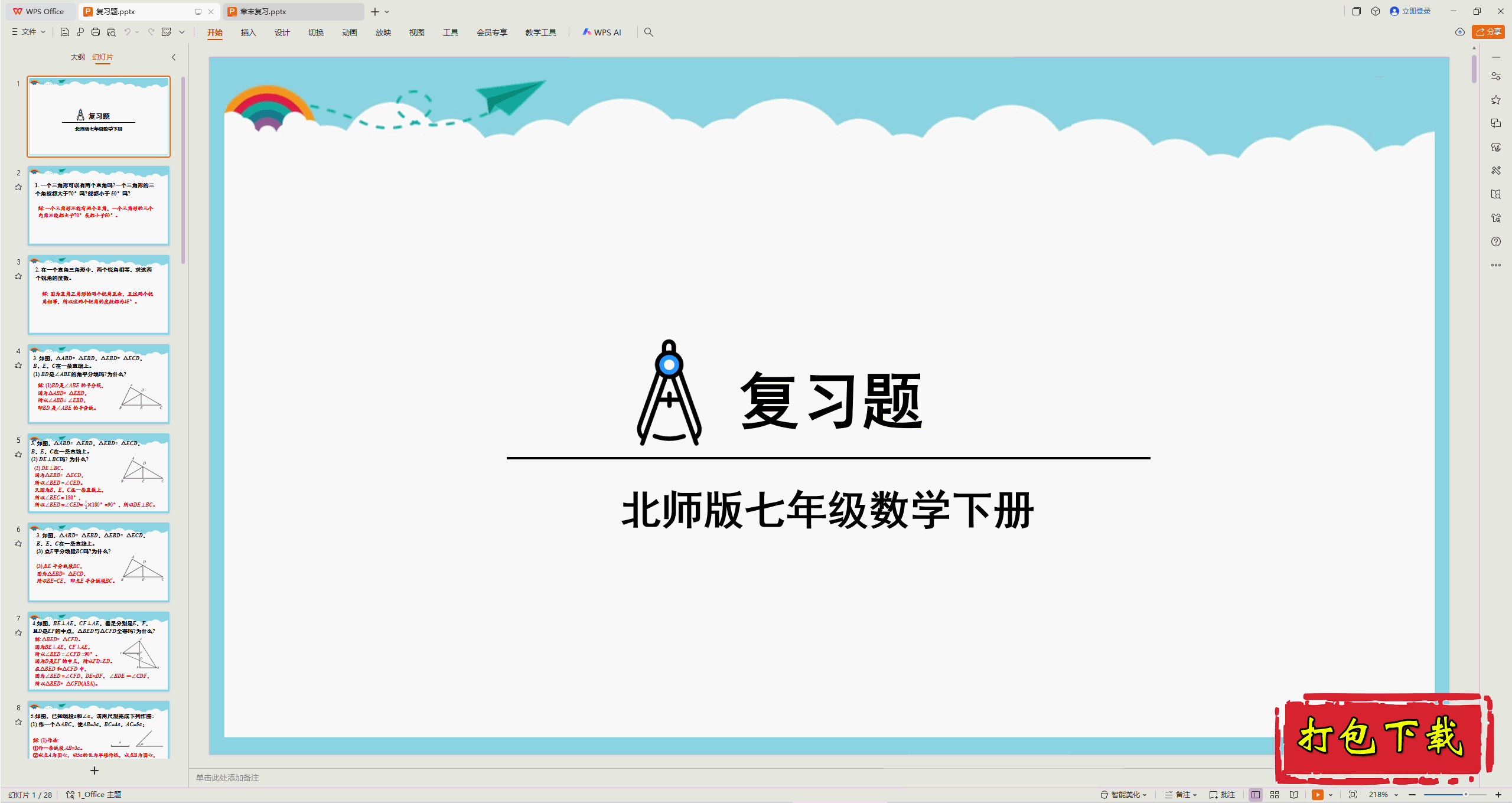The width and height of the screenshot is (1512, 803).
Task: Open the 动画 ribbon tab
Action: [350, 32]
